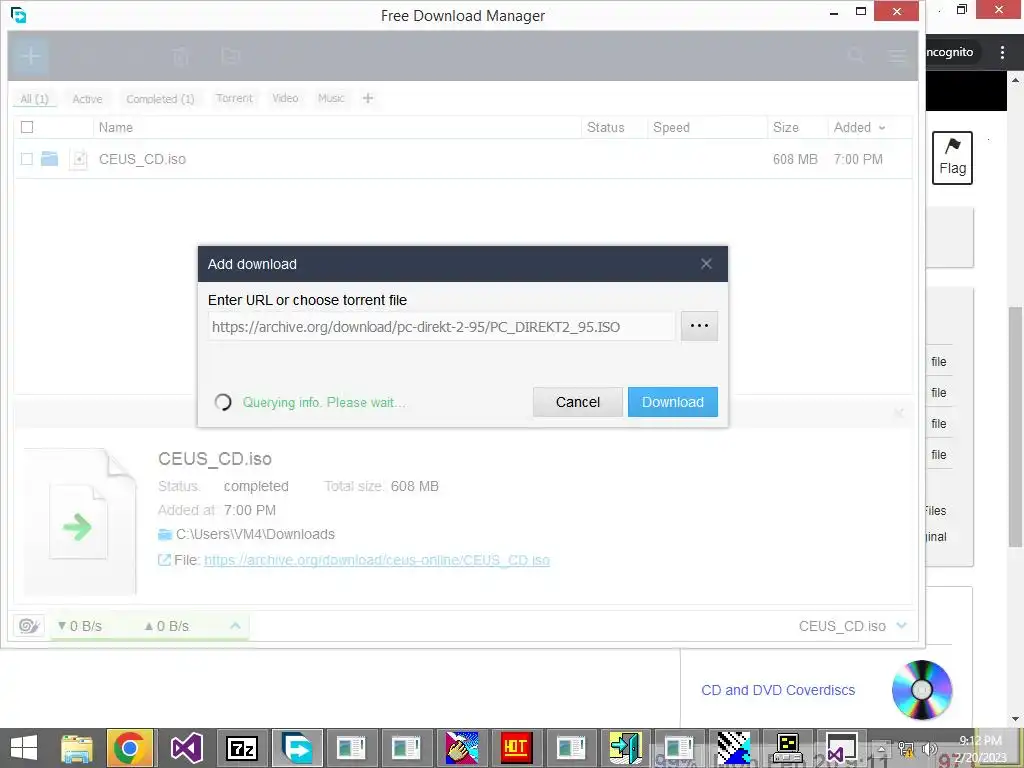Click the plus button to add new download
This screenshot has height=768, width=1024.
(x=30, y=56)
